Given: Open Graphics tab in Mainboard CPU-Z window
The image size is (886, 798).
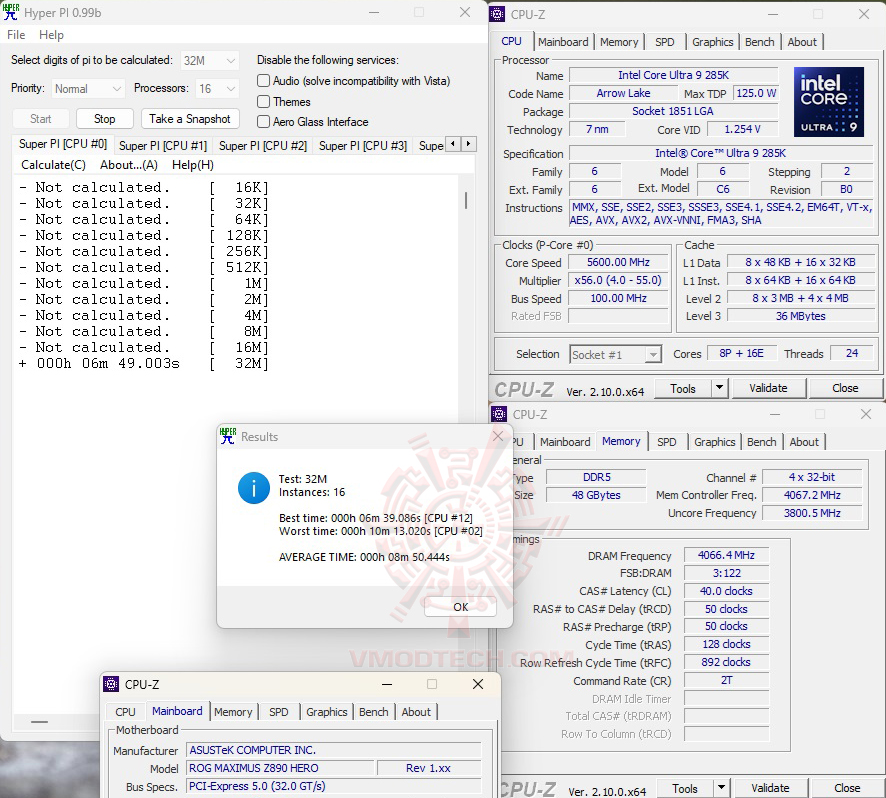Looking at the screenshot, I should (x=327, y=712).
